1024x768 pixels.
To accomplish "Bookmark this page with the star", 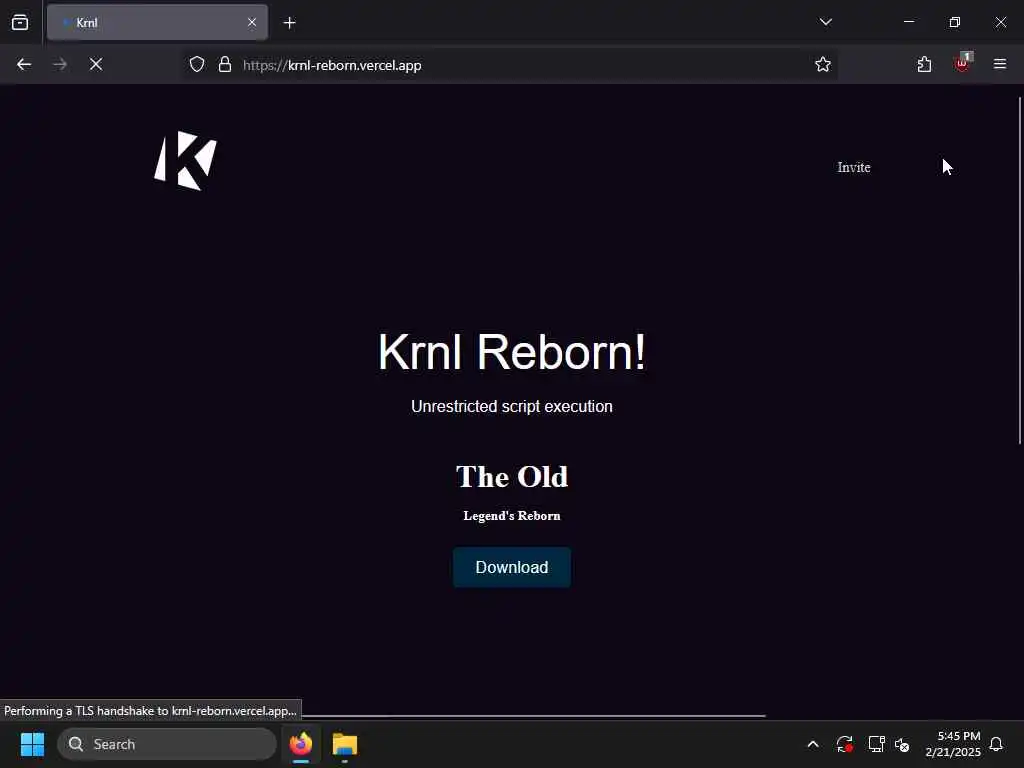I will pos(823,64).
